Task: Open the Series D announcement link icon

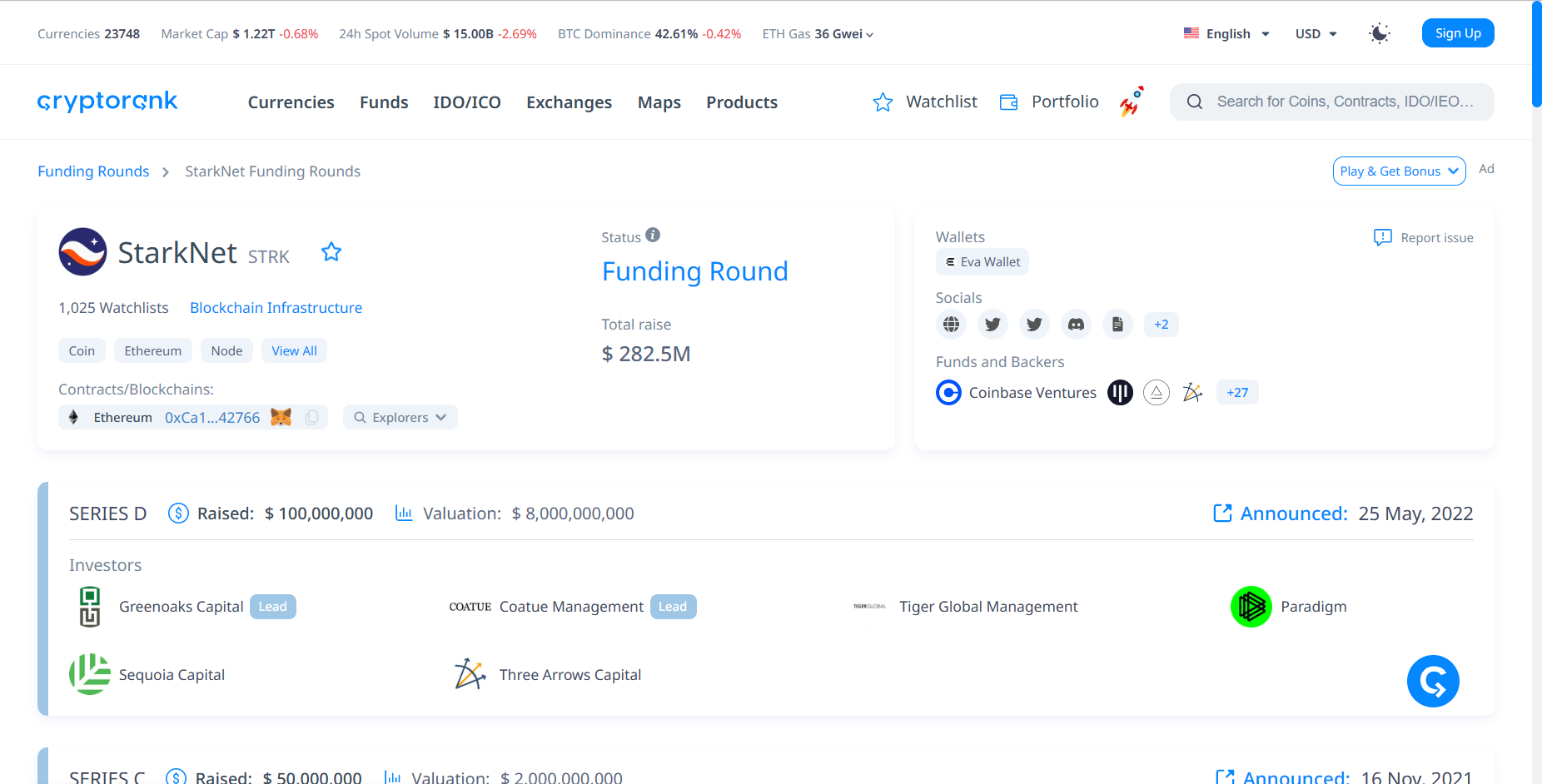Action: click(1222, 514)
